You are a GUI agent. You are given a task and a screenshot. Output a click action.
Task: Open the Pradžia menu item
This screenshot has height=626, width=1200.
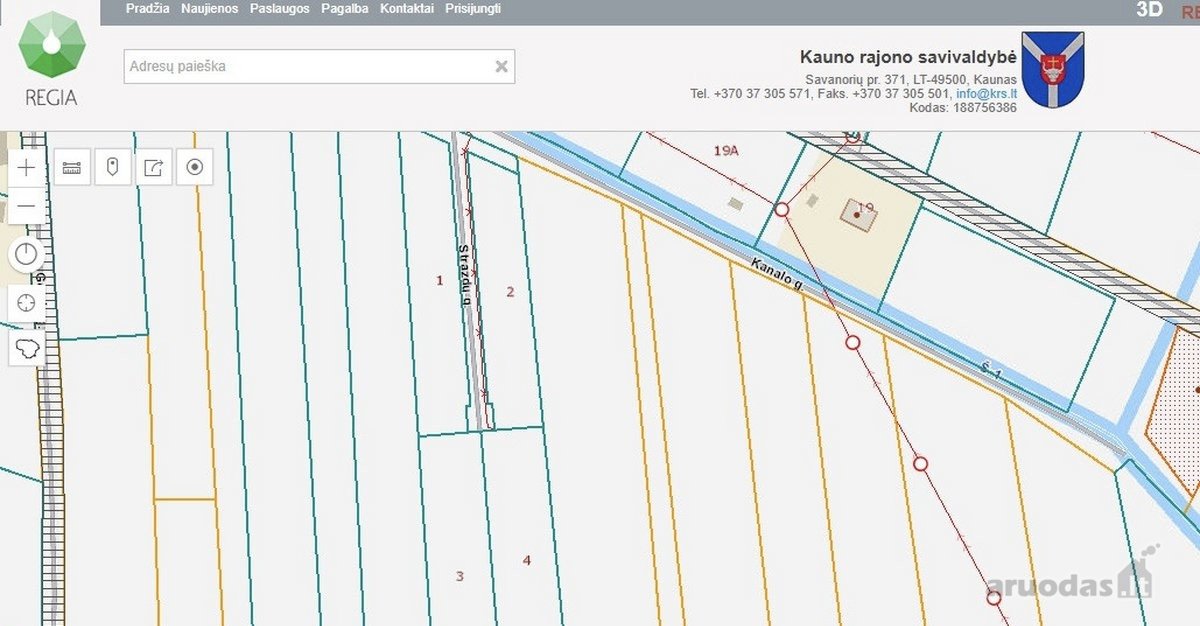tap(148, 8)
